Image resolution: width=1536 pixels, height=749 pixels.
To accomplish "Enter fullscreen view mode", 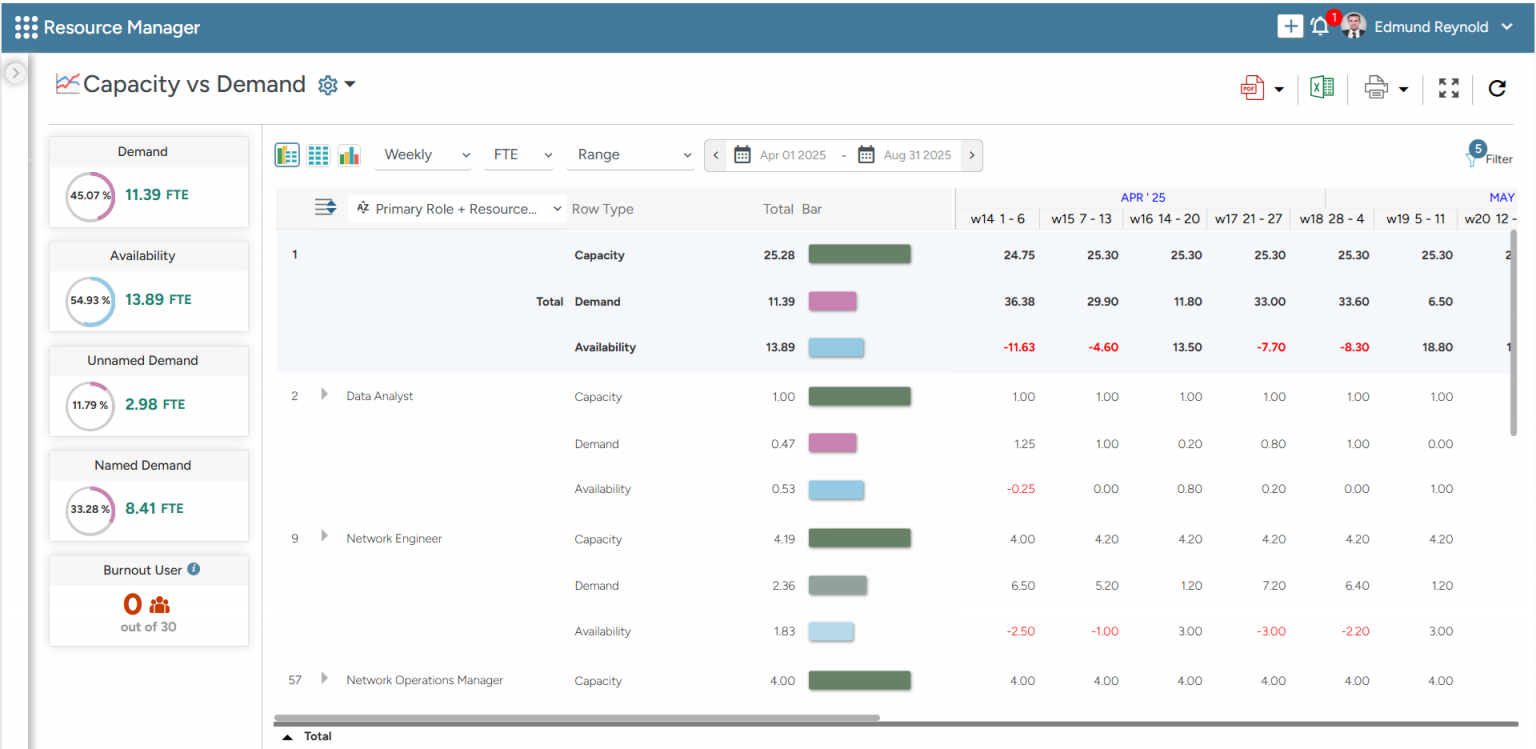I will [x=1448, y=87].
